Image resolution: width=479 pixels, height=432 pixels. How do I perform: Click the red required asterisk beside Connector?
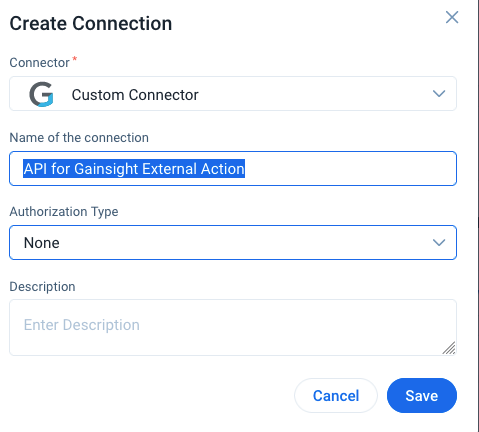click(x=75, y=59)
